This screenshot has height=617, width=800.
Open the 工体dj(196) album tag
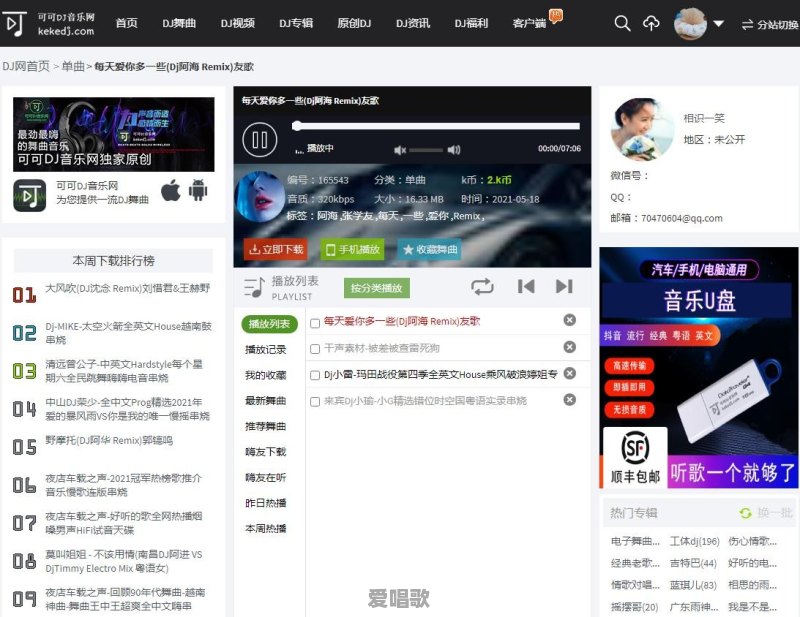(x=694, y=541)
